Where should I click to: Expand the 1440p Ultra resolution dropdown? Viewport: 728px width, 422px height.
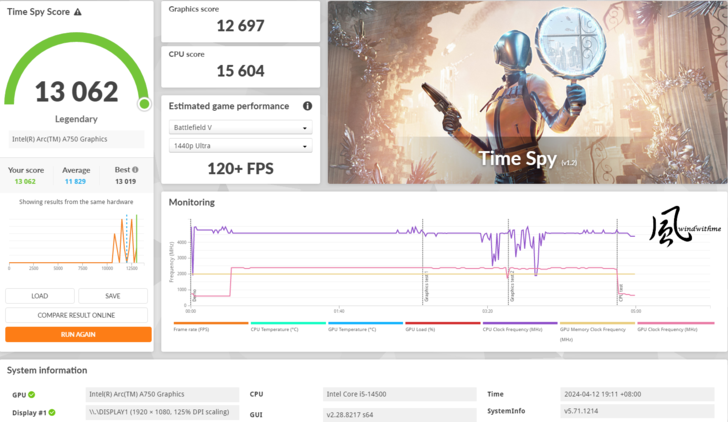(240, 146)
